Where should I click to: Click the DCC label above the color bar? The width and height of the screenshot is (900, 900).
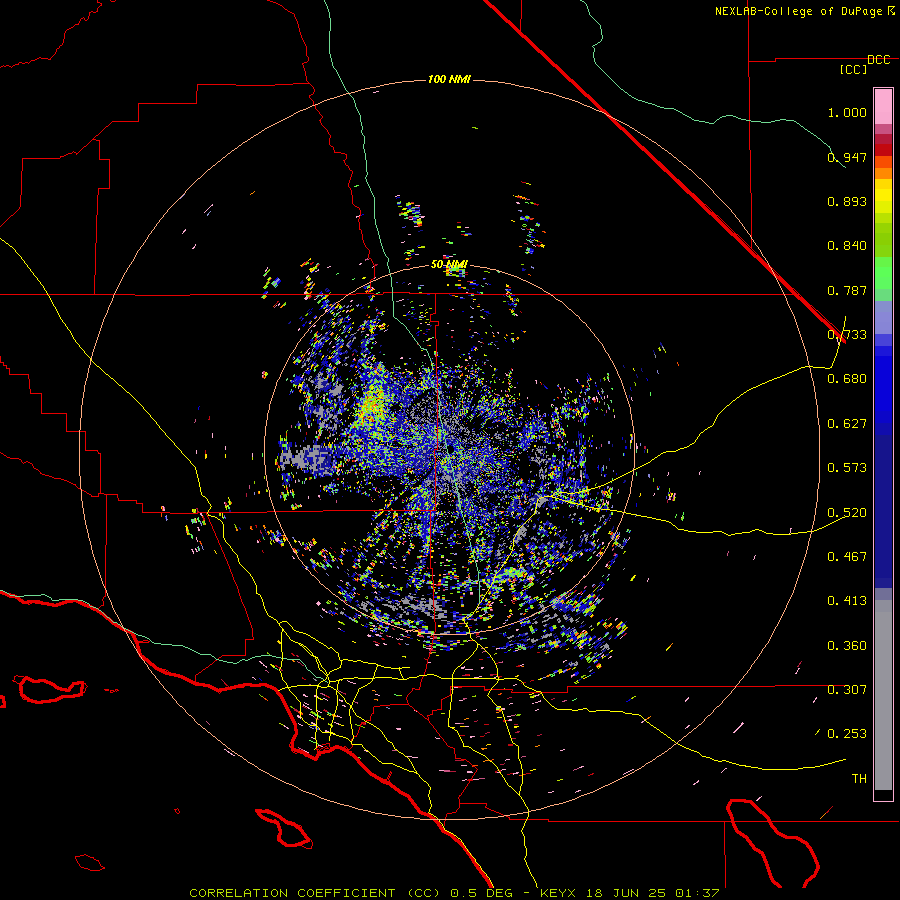878,60
